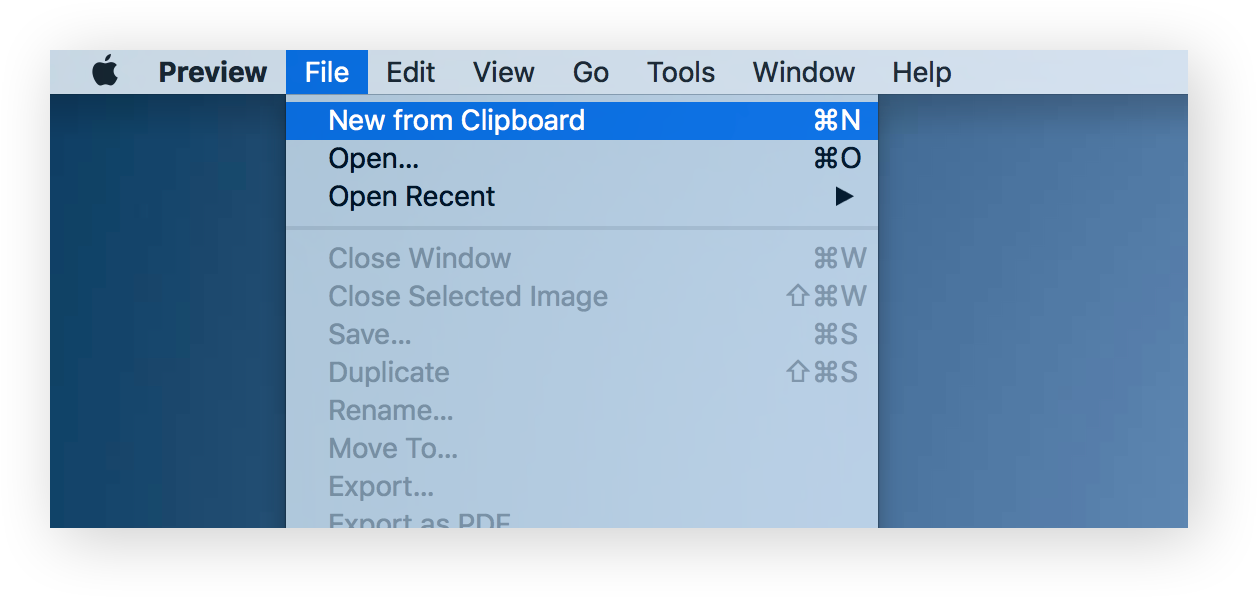
Task: Open the View menu
Action: 504,72
